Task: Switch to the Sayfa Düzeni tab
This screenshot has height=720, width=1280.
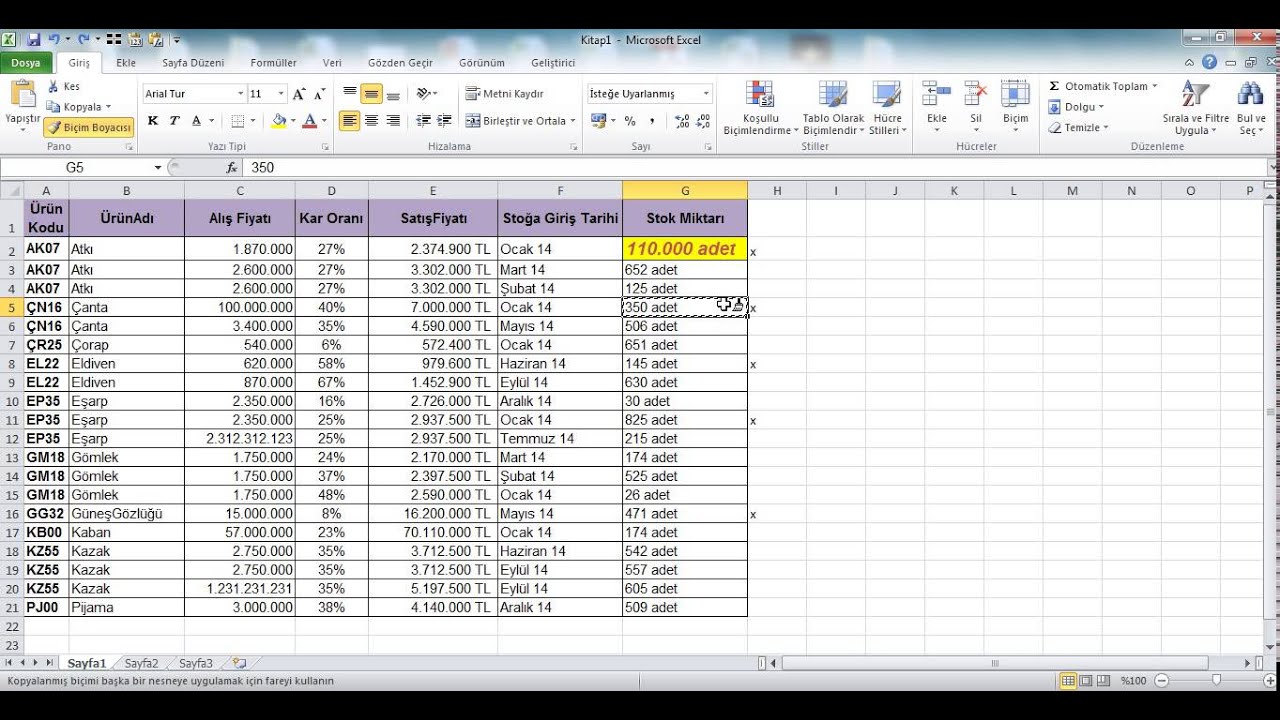Action: (193, 63)
